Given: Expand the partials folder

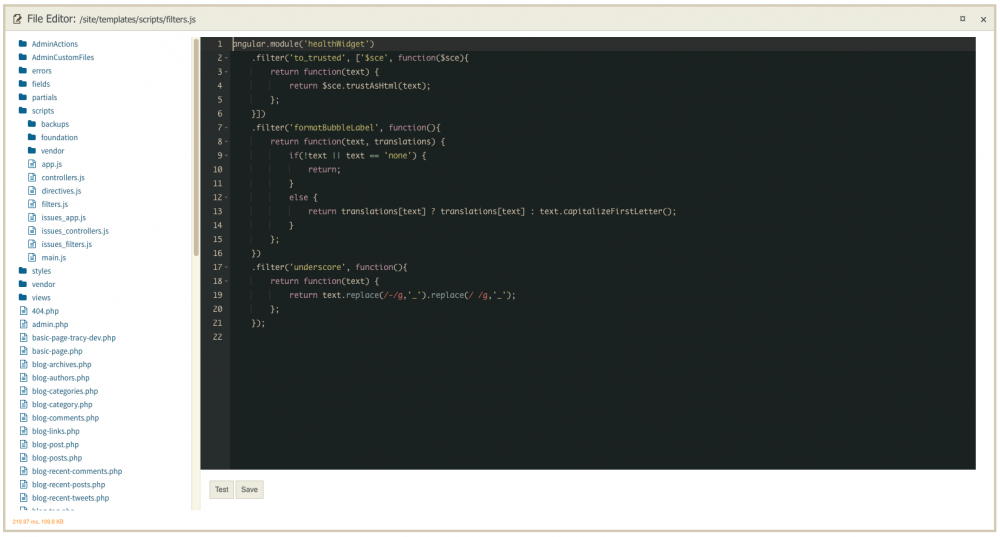Looking at the screenshot, I should point(44,98).
